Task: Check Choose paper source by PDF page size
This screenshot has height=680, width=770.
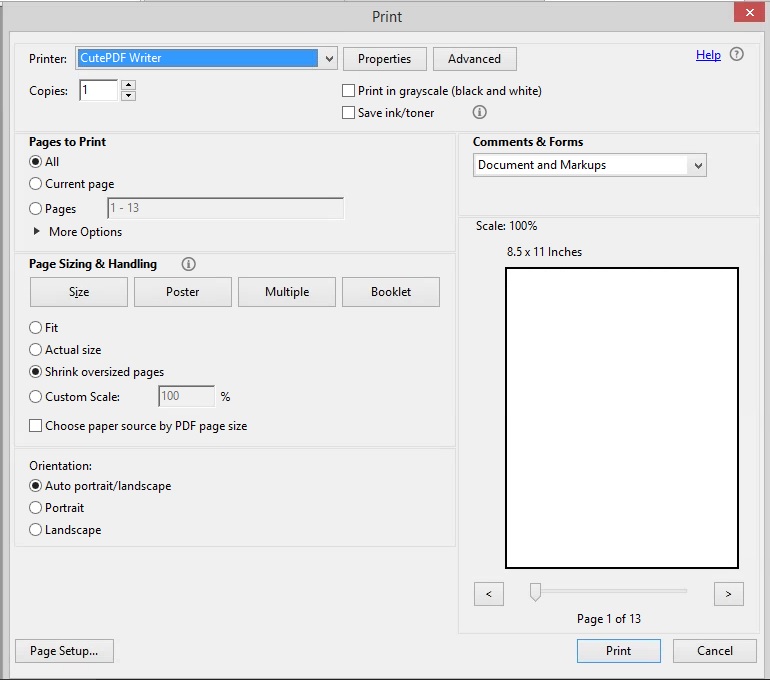Action: [35, 426]
